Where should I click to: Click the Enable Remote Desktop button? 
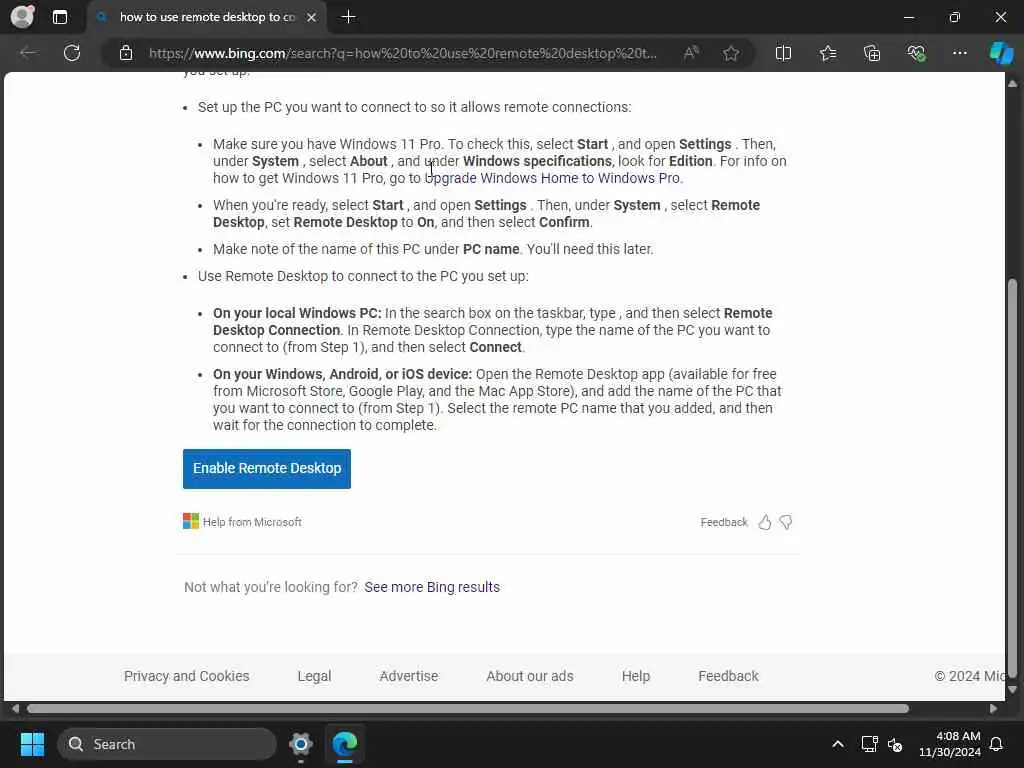266,468
